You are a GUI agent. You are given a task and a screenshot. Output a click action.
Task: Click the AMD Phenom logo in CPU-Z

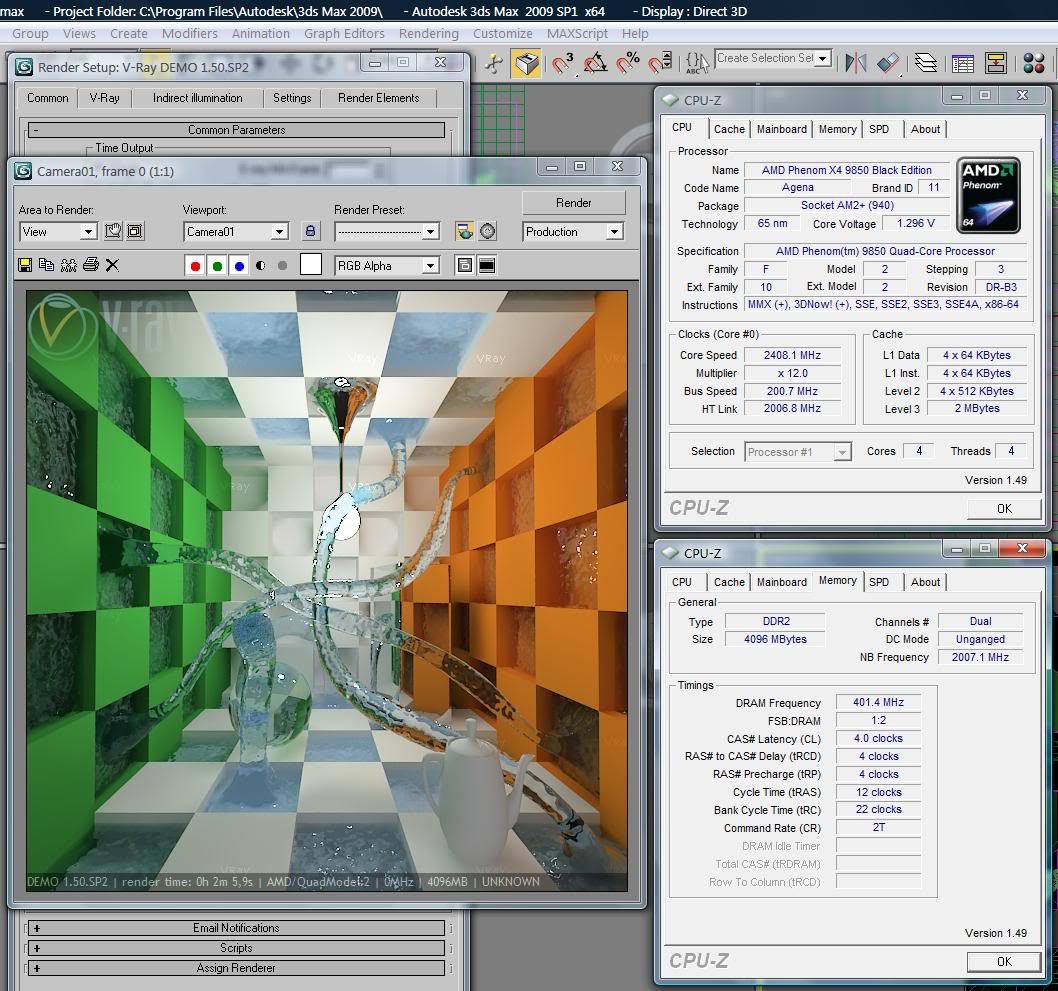[x=990, y=196]
